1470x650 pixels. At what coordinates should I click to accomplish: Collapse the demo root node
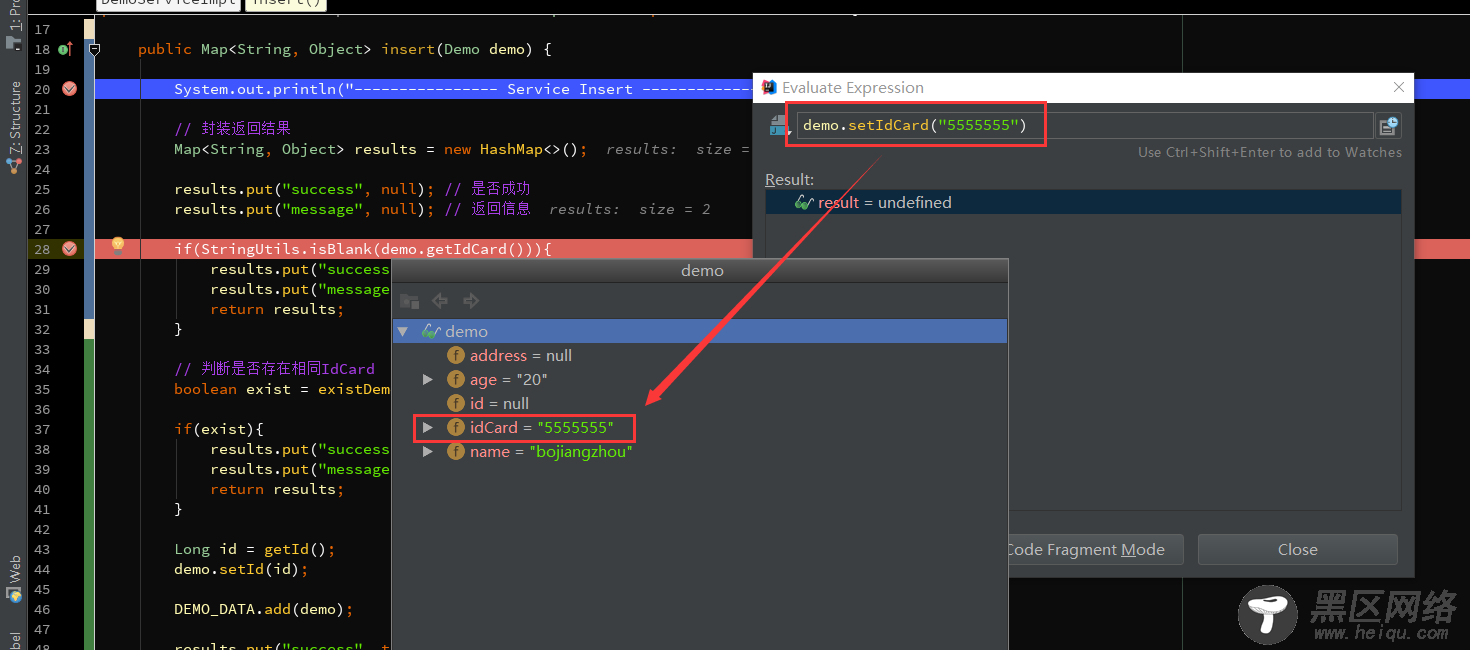[402, 331]
